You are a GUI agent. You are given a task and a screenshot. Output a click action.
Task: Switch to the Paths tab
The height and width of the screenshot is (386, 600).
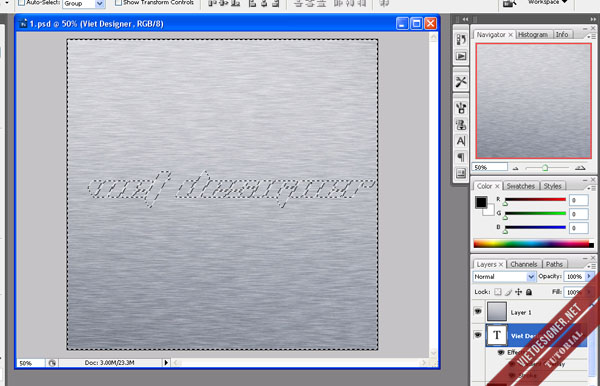554,264
